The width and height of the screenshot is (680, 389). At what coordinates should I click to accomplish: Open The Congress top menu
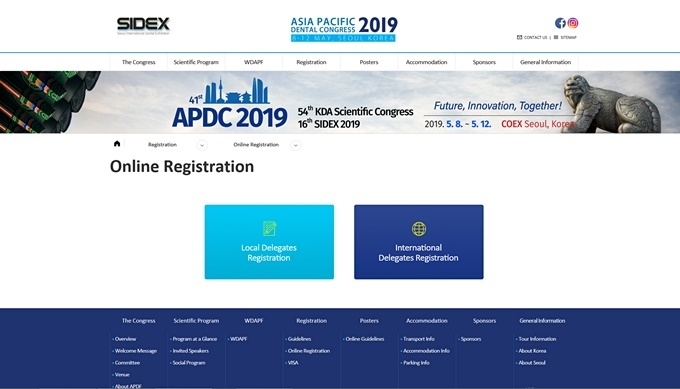[138, 62]
